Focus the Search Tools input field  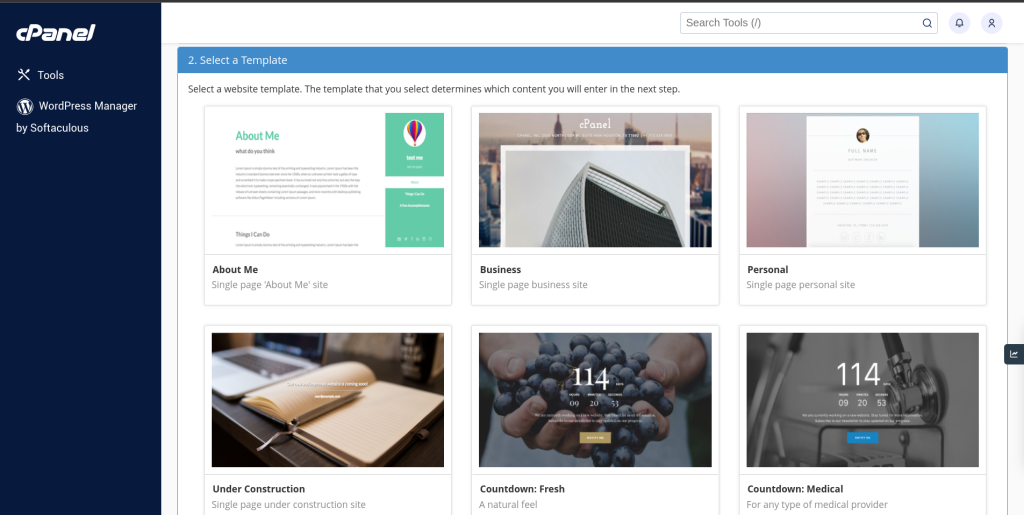tap(808, 23)
